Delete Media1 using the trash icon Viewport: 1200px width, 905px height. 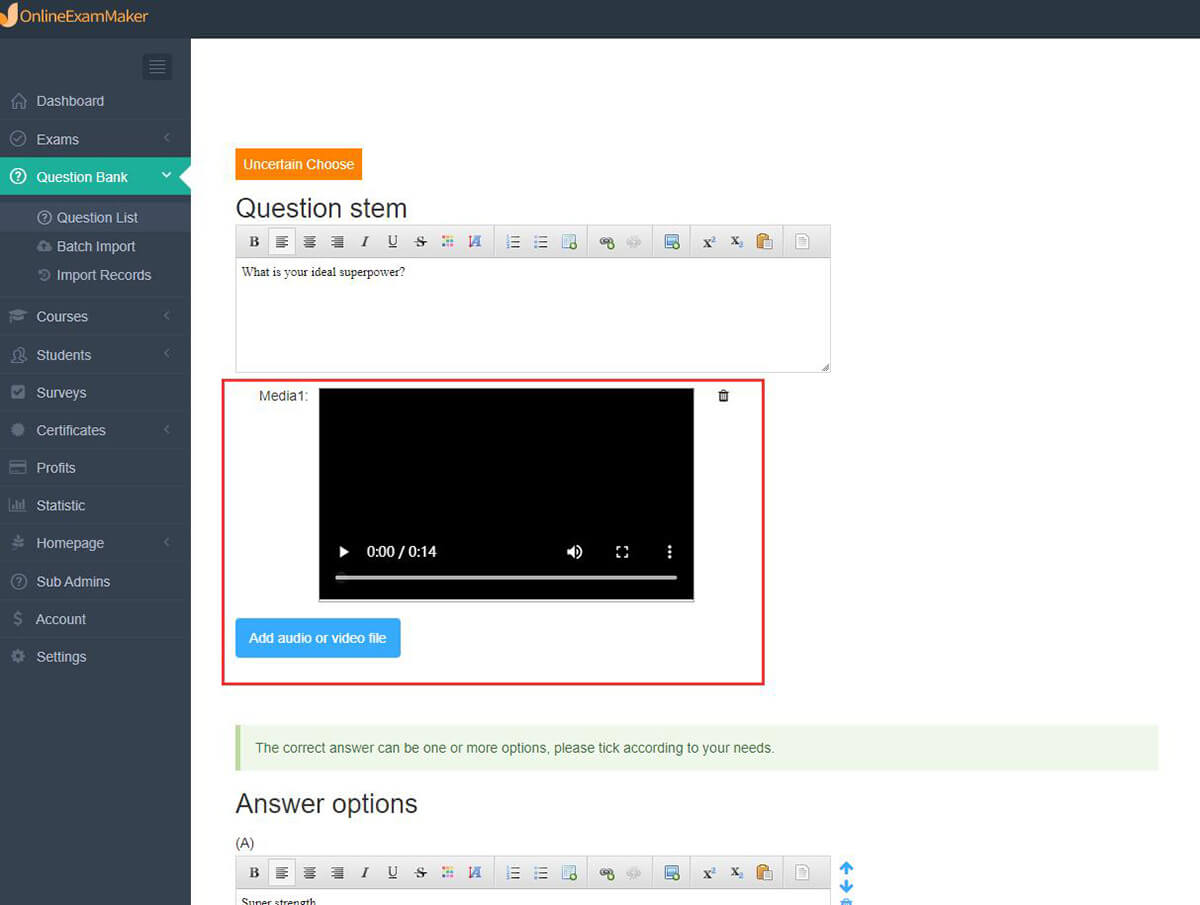723,396
